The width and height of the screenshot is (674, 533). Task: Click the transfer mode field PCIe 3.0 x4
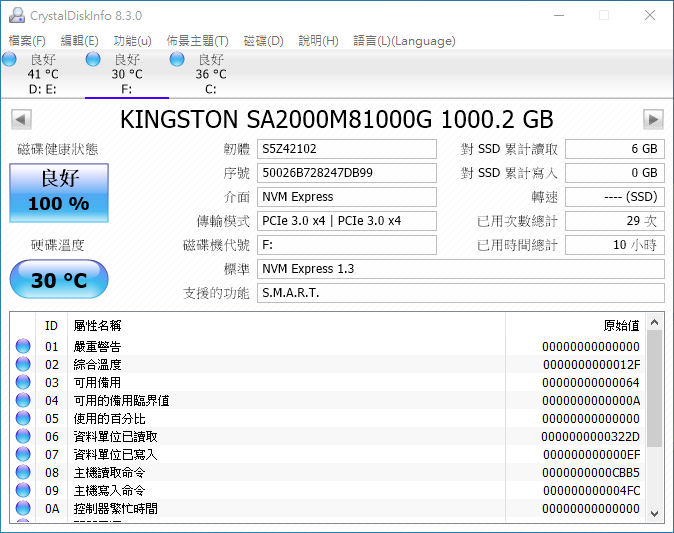pyautogui.click(x=347, y=221)
